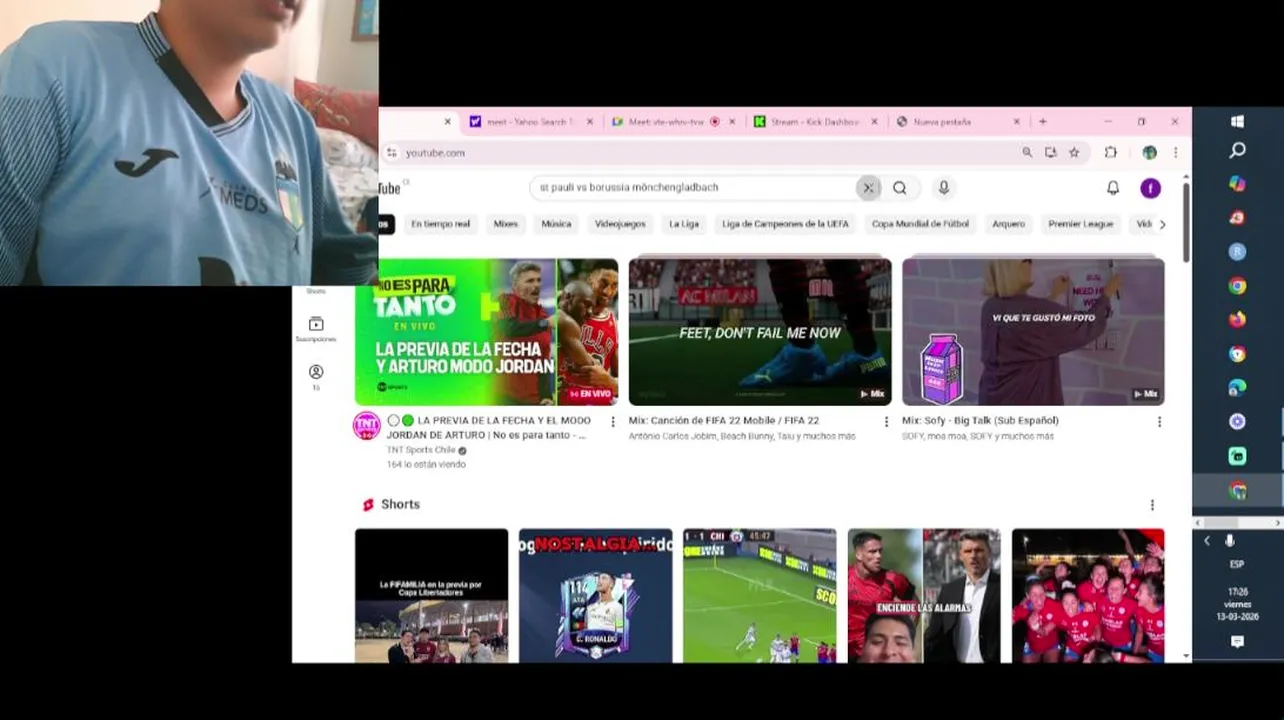Screen dimensions: 1284x720
Task: Clear the YouTube search box text
Action: (x=868, y=188)
